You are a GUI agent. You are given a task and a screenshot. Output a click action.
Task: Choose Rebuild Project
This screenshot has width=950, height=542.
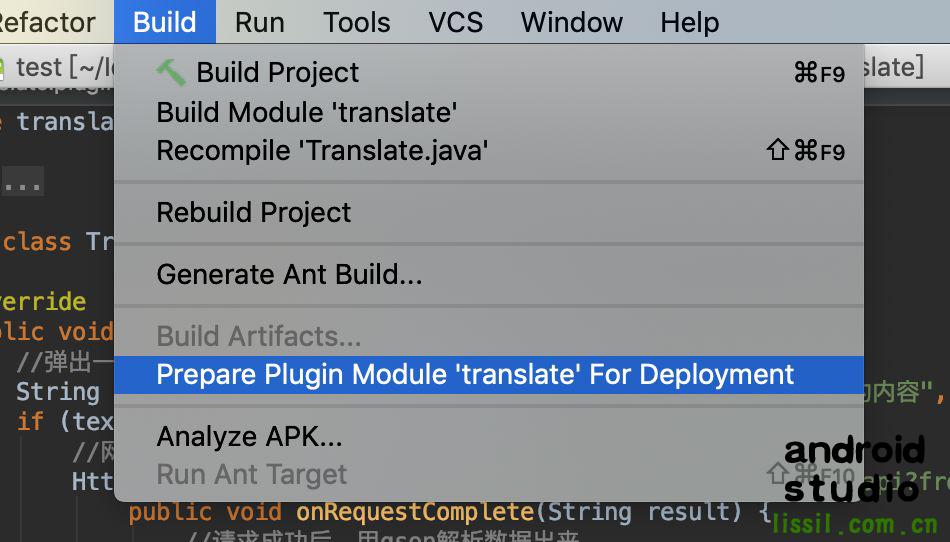tap(488, 213)
